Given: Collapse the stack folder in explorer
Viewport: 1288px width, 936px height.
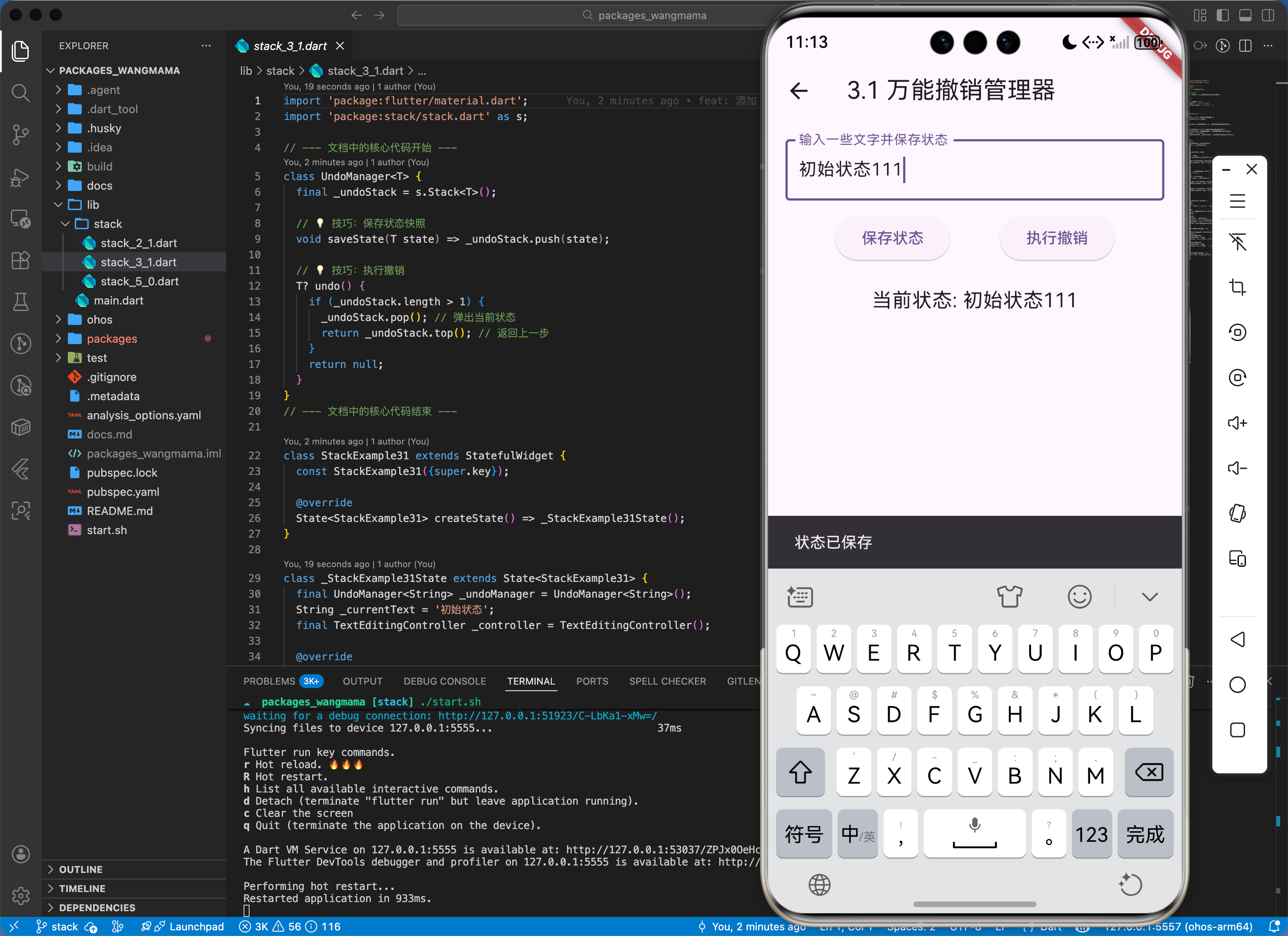Looking at the screenshot, I should [107, 224].
